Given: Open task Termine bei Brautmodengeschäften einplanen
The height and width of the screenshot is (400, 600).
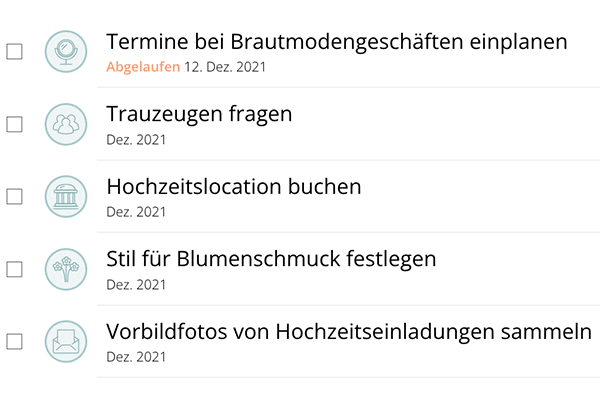Looking at the screenshot, I should 336,42.
